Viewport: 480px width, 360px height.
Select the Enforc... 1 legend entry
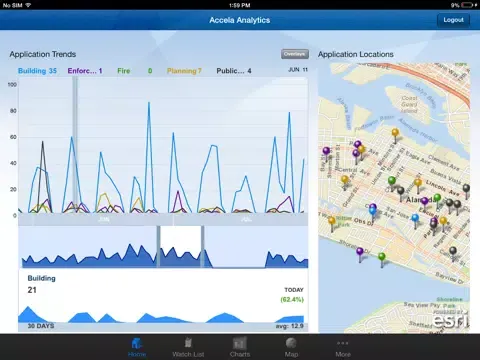click(85, 71)
